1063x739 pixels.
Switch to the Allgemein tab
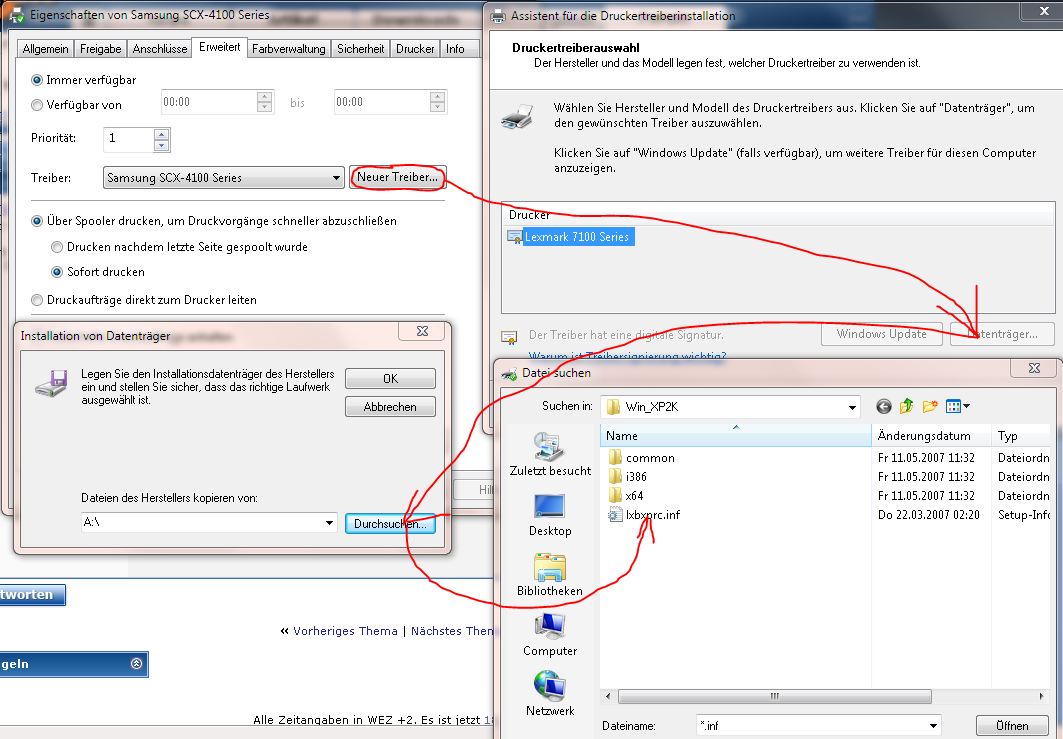45,49
